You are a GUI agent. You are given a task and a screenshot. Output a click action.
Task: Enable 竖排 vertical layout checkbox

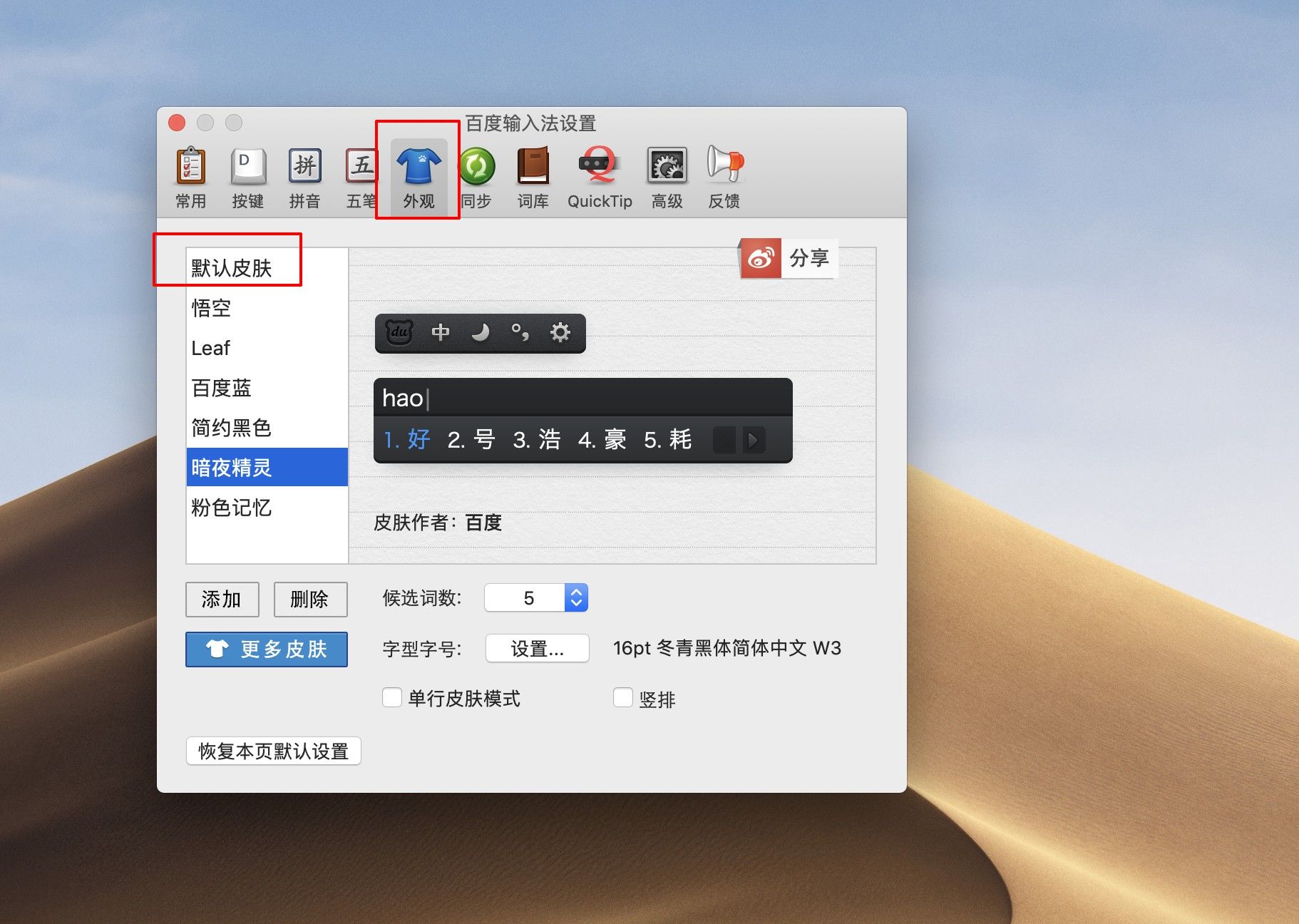(x=623, y=697)
